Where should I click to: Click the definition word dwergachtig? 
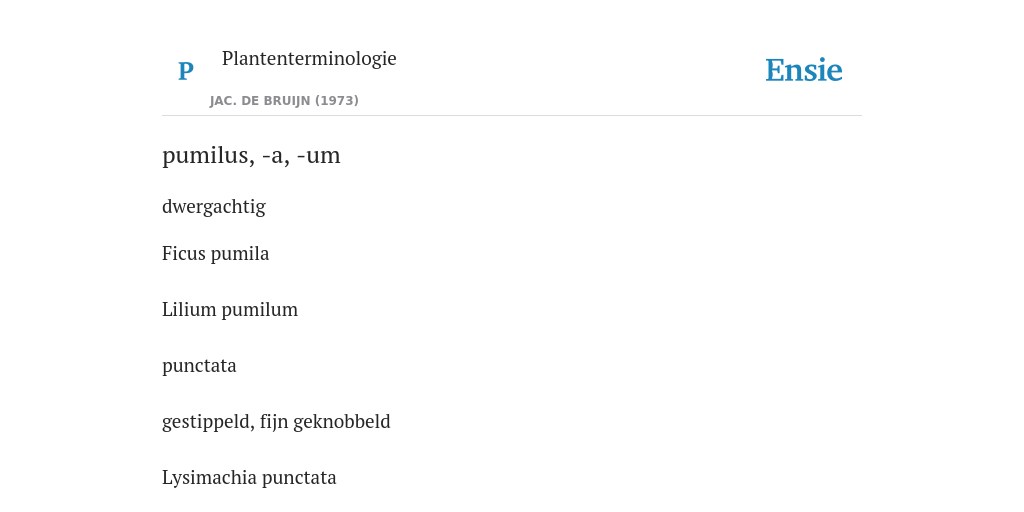coord(214,207)
